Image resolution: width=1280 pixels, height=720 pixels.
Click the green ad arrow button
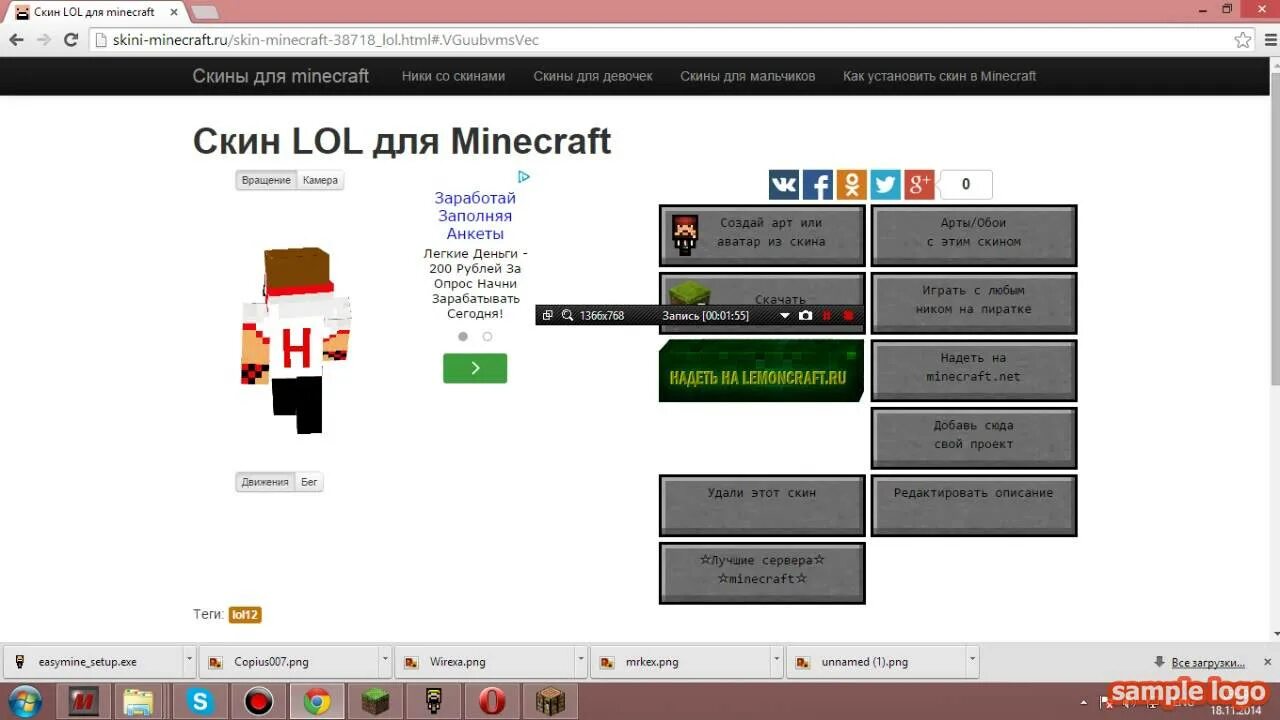pyautogui.click(x=475, y=368)
